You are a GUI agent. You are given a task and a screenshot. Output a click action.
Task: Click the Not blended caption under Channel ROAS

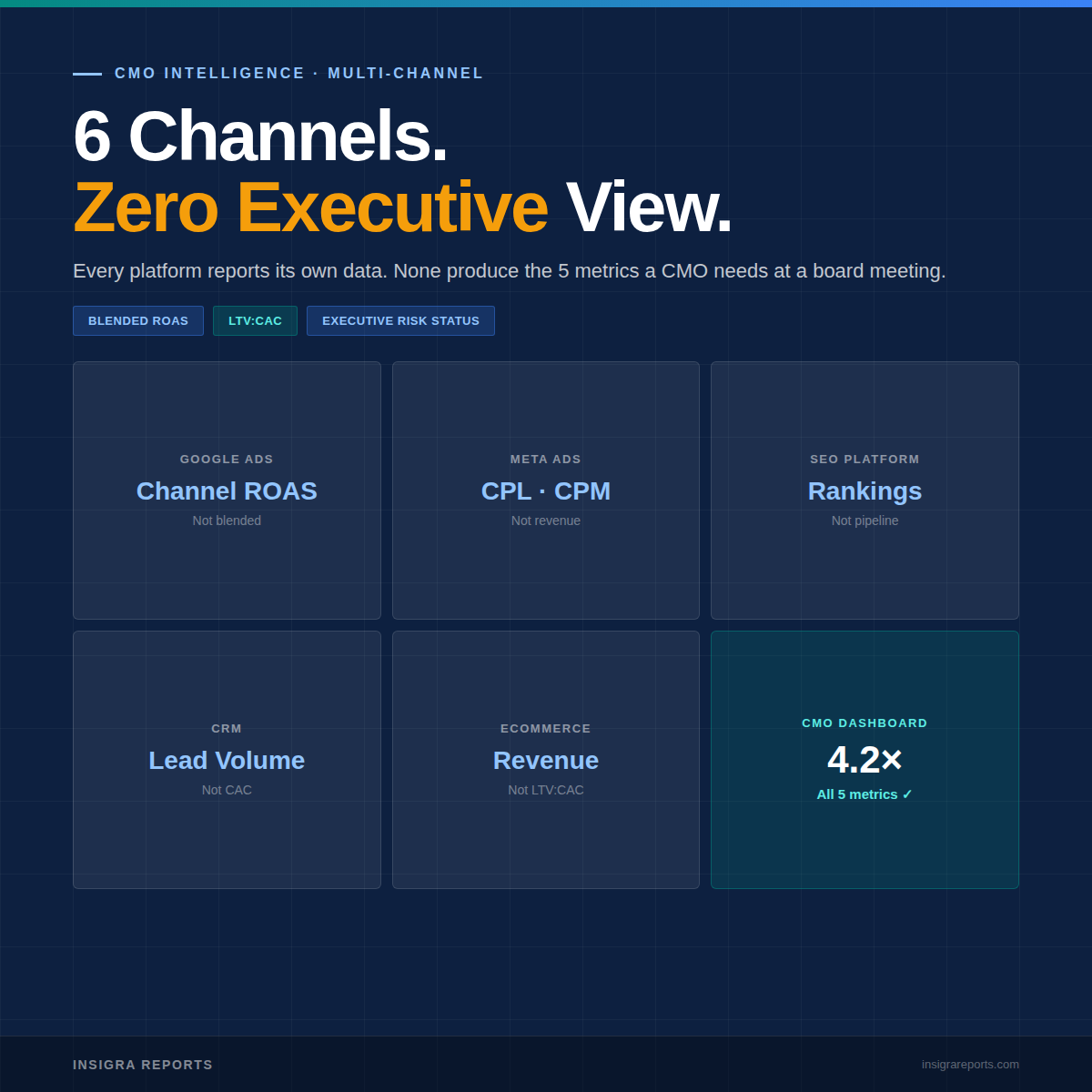[x=227, y=521]
